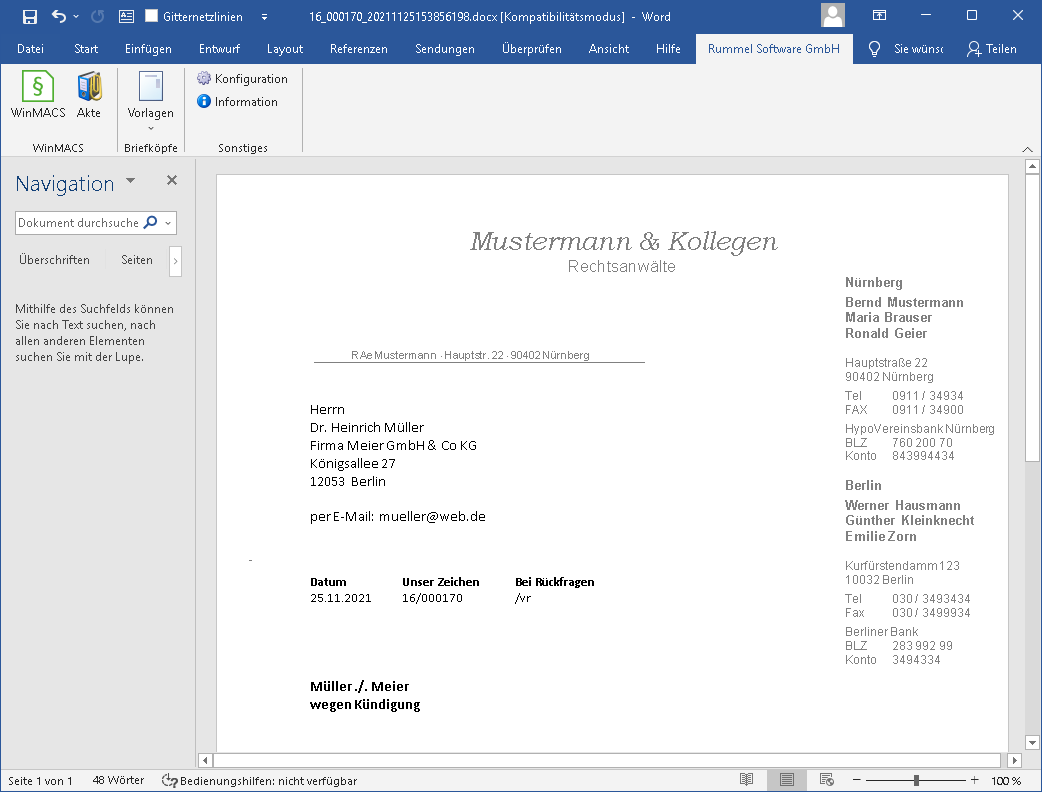Open Navigation pane options dropdown
Screen dimensions: 1043x792
point(130,180)
